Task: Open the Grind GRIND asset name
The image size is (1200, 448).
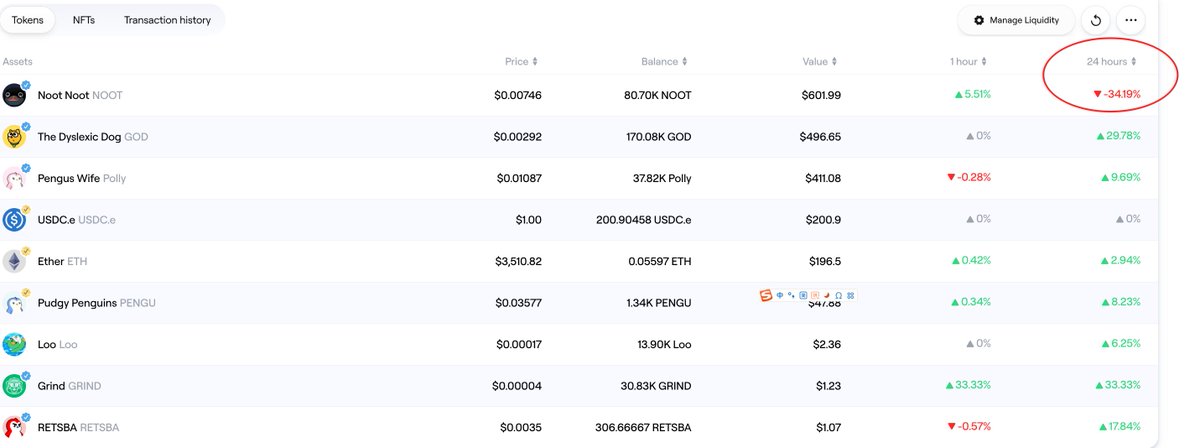Action: pyautogui.click(x=69, y=386)
